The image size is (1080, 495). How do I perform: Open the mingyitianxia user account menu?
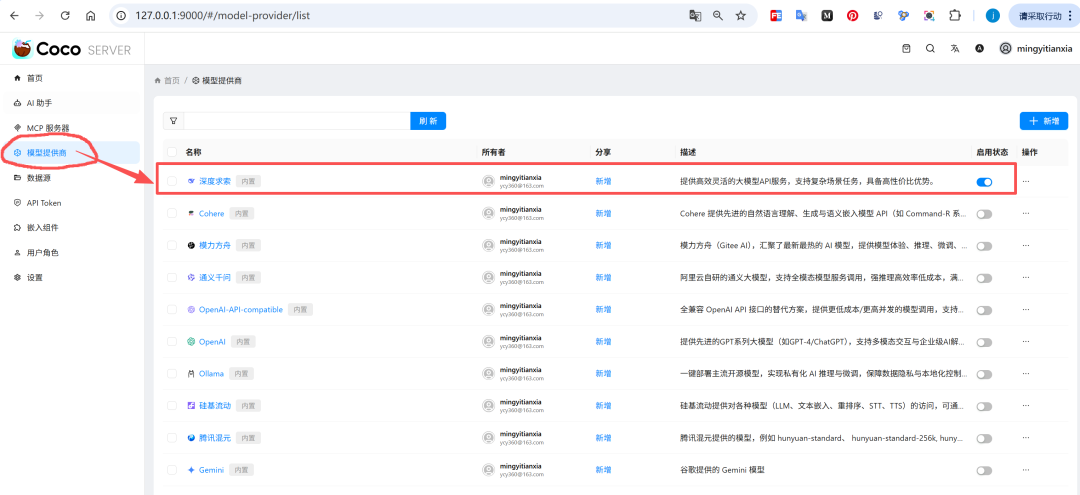click(1034, 48)
